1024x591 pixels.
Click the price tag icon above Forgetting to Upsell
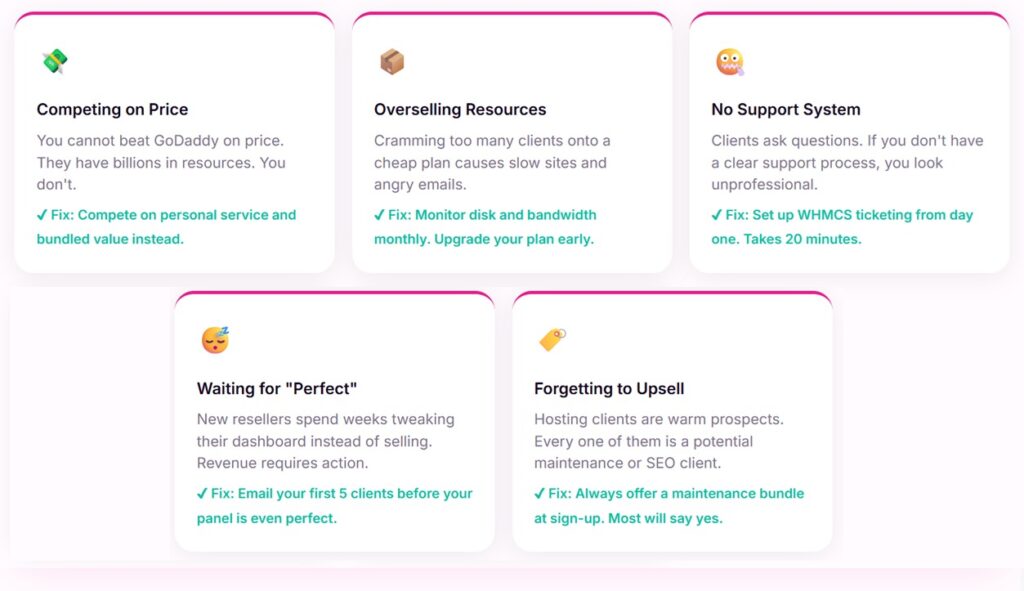coord(552,341)
